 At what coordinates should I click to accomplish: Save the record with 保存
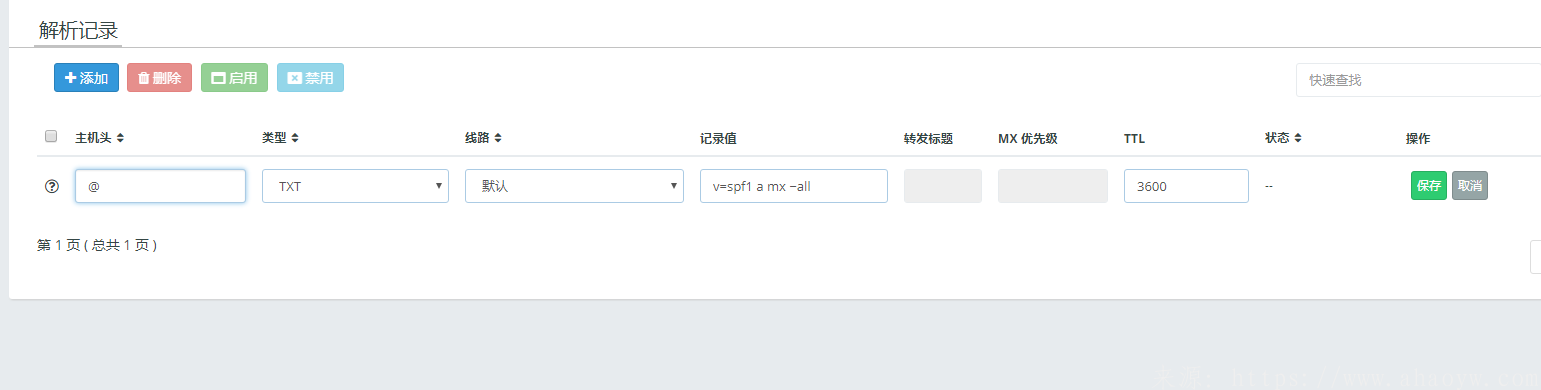pos(1429,186)
